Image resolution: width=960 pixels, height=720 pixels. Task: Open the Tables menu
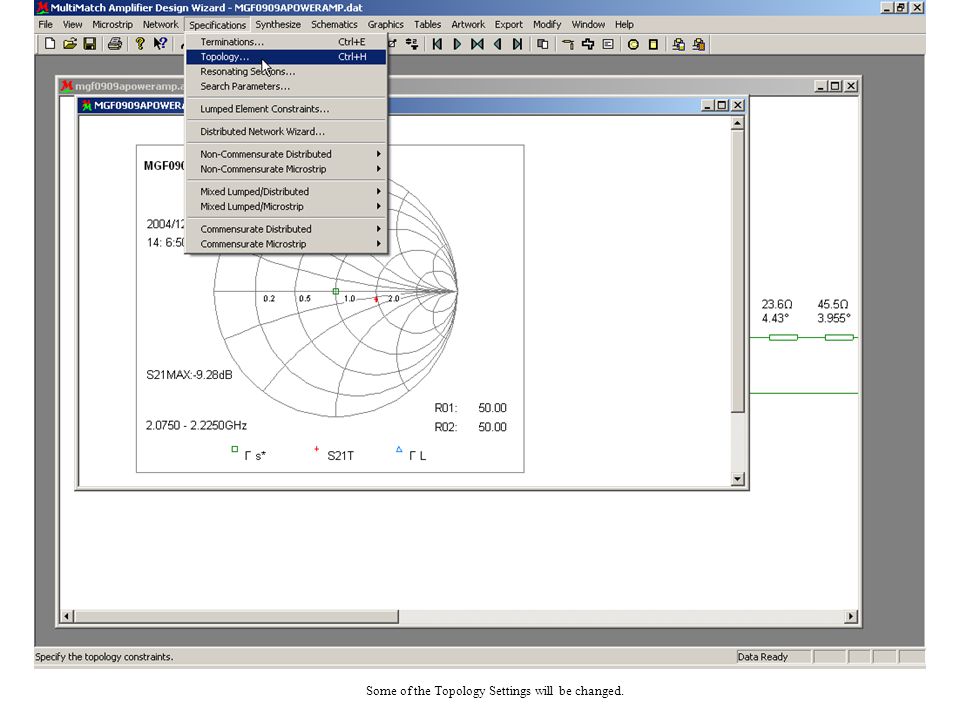coord(427,24)
